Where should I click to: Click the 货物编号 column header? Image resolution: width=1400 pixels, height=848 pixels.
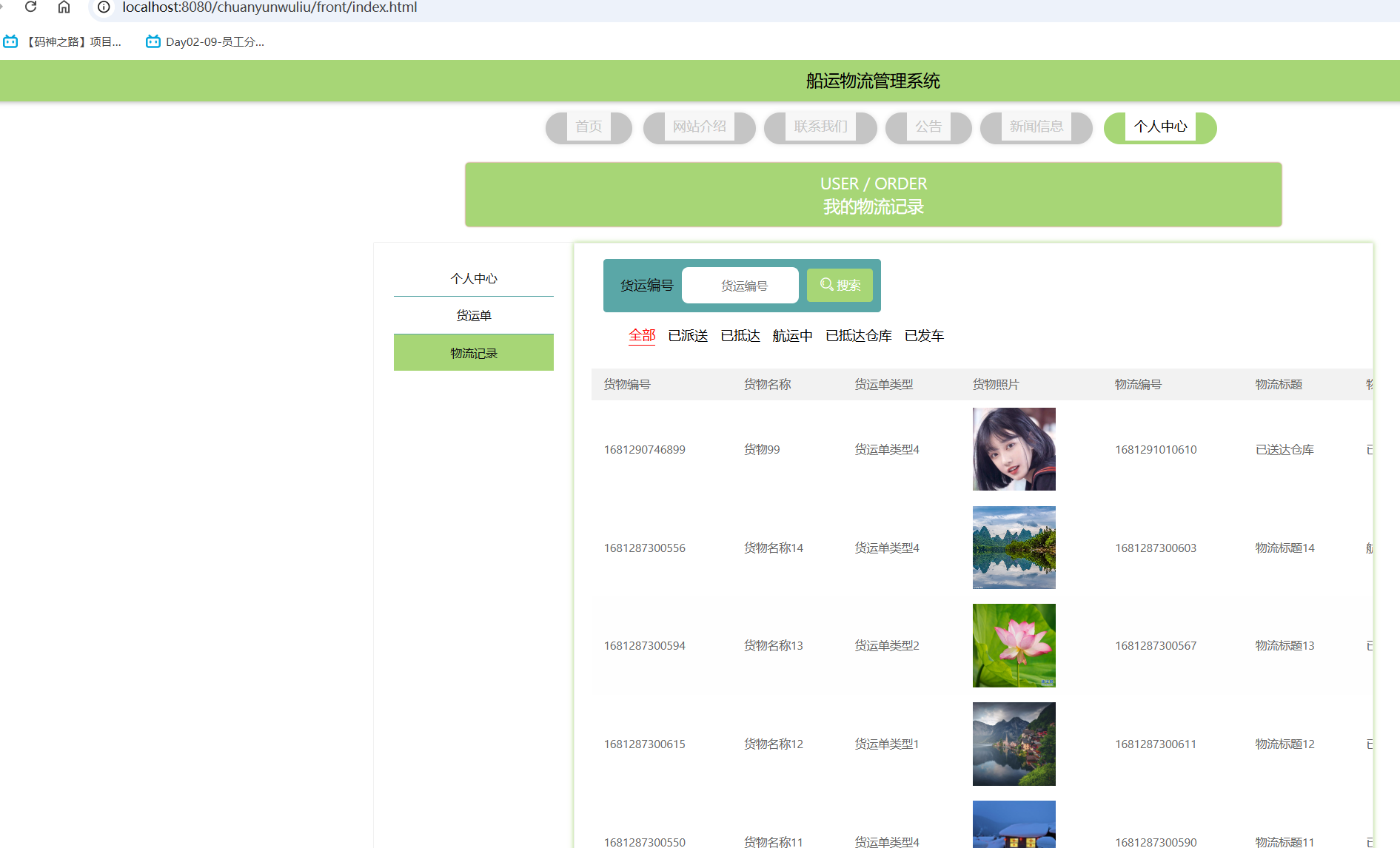coord(627,385)
